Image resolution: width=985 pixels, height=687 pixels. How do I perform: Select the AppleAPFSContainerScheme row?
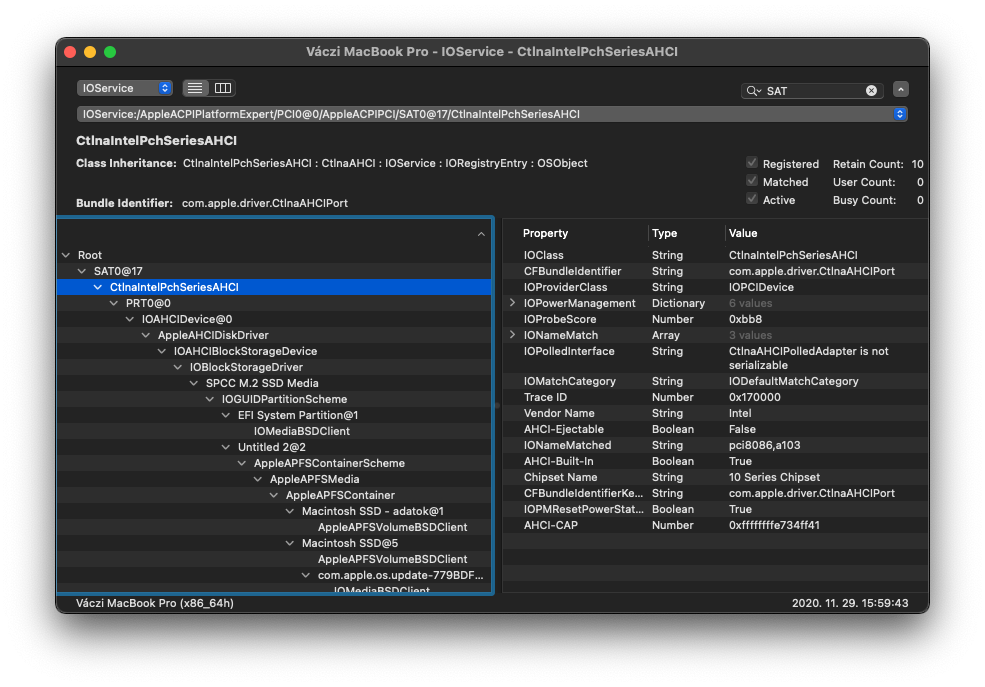click(x=275, y=463)
